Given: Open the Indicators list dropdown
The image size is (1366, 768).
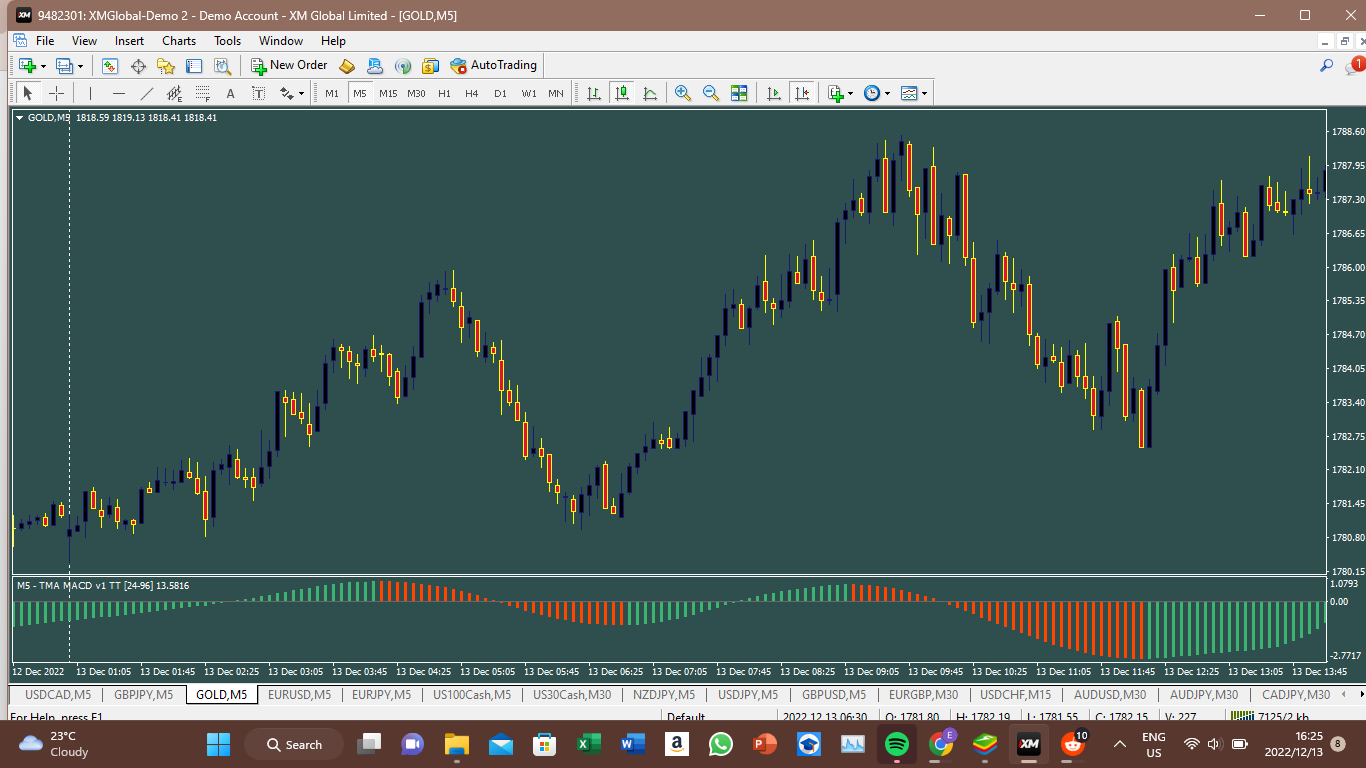Looking at the screenshot, I should (840, 93).
